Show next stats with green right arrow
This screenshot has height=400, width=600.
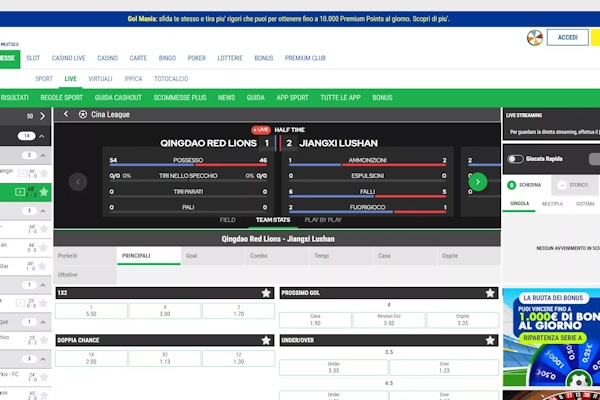tap(478, 182)
